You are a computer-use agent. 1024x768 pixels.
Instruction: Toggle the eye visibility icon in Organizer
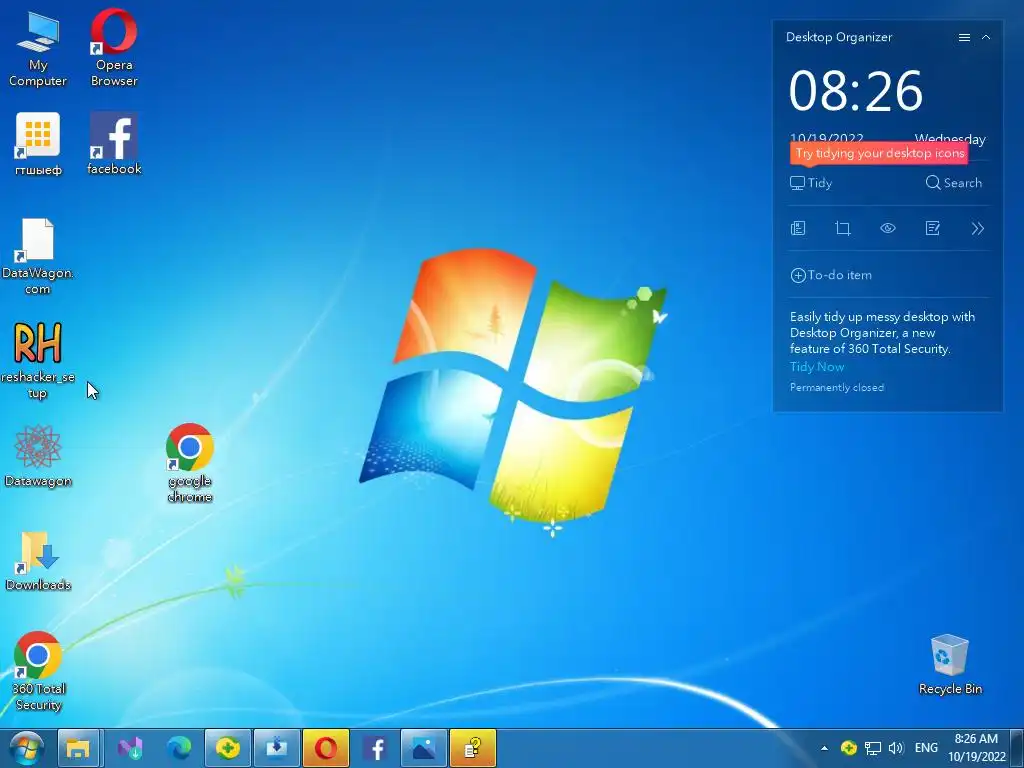pos(888,228)
